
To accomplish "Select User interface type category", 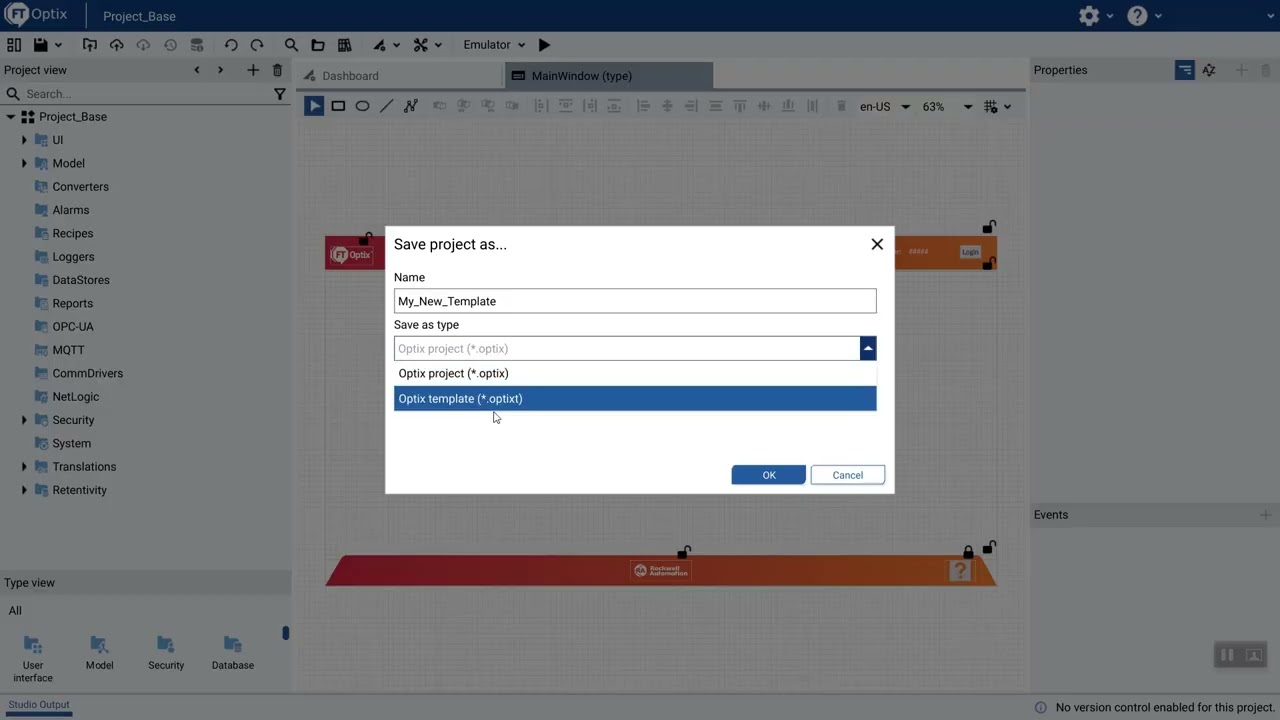I will tap(33, 658).
